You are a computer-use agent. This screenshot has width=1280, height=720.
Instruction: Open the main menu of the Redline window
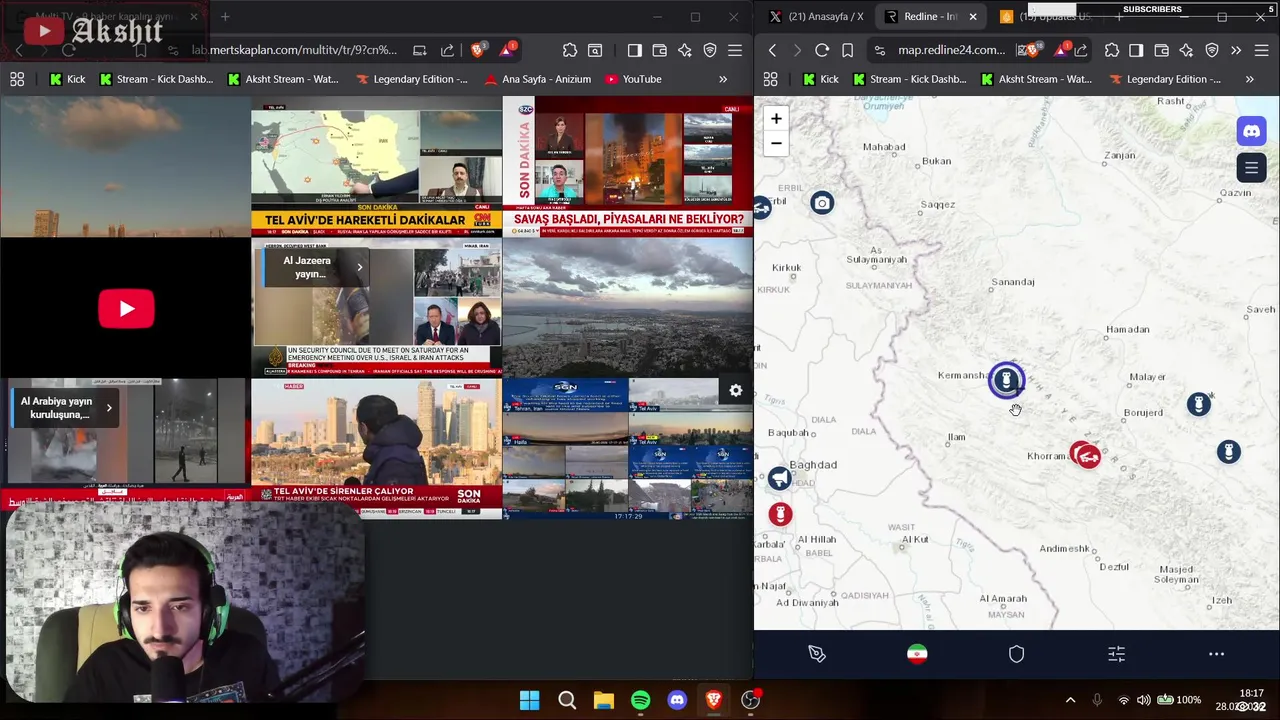(x=1261, y=50)
